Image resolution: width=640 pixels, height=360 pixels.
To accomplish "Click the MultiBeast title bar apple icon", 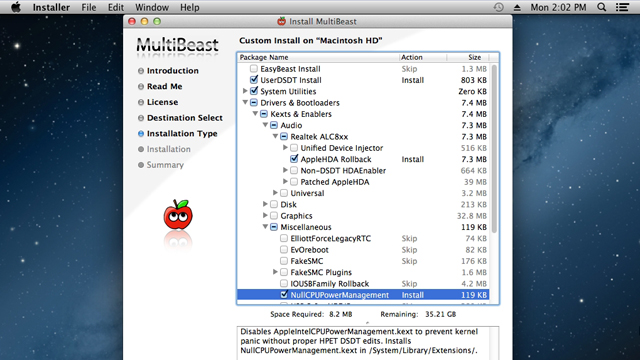I will [281, 21].
